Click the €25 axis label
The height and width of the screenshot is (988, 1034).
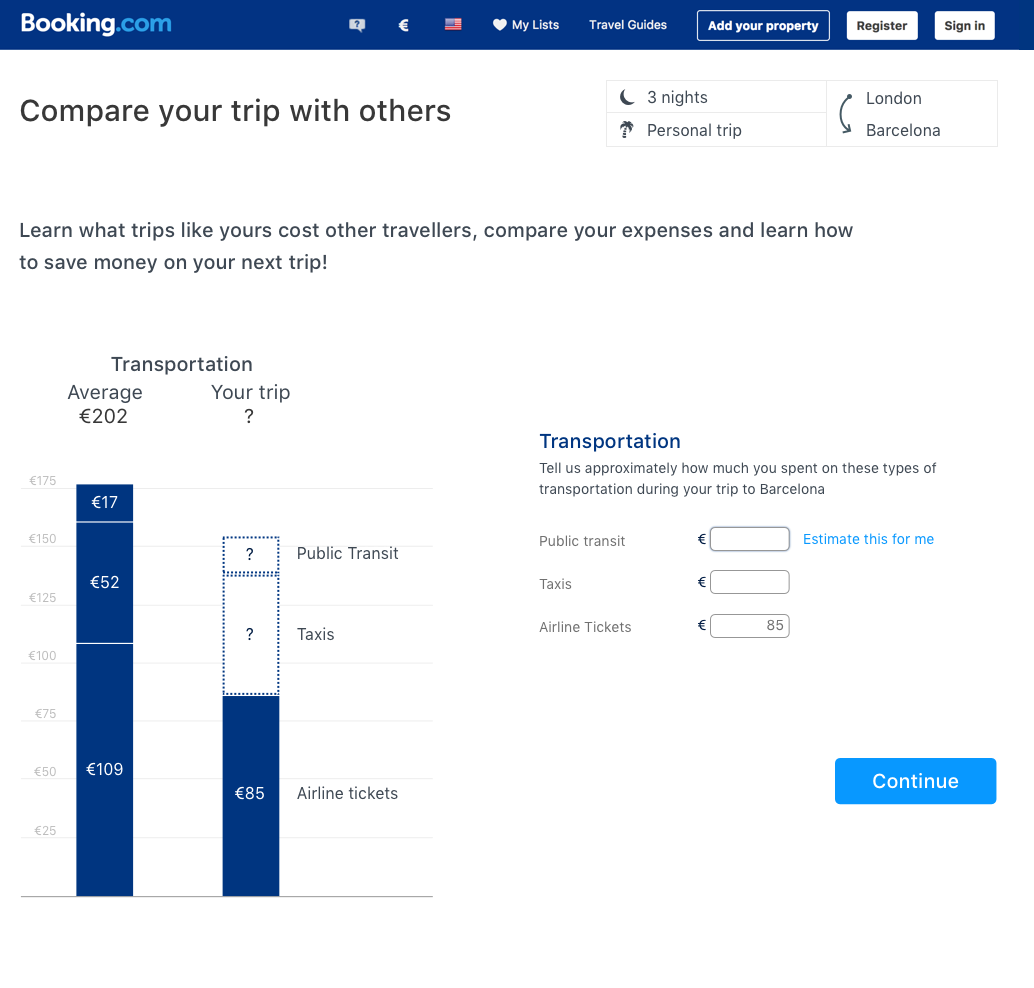pyautogui.click(x=45, y=830)
